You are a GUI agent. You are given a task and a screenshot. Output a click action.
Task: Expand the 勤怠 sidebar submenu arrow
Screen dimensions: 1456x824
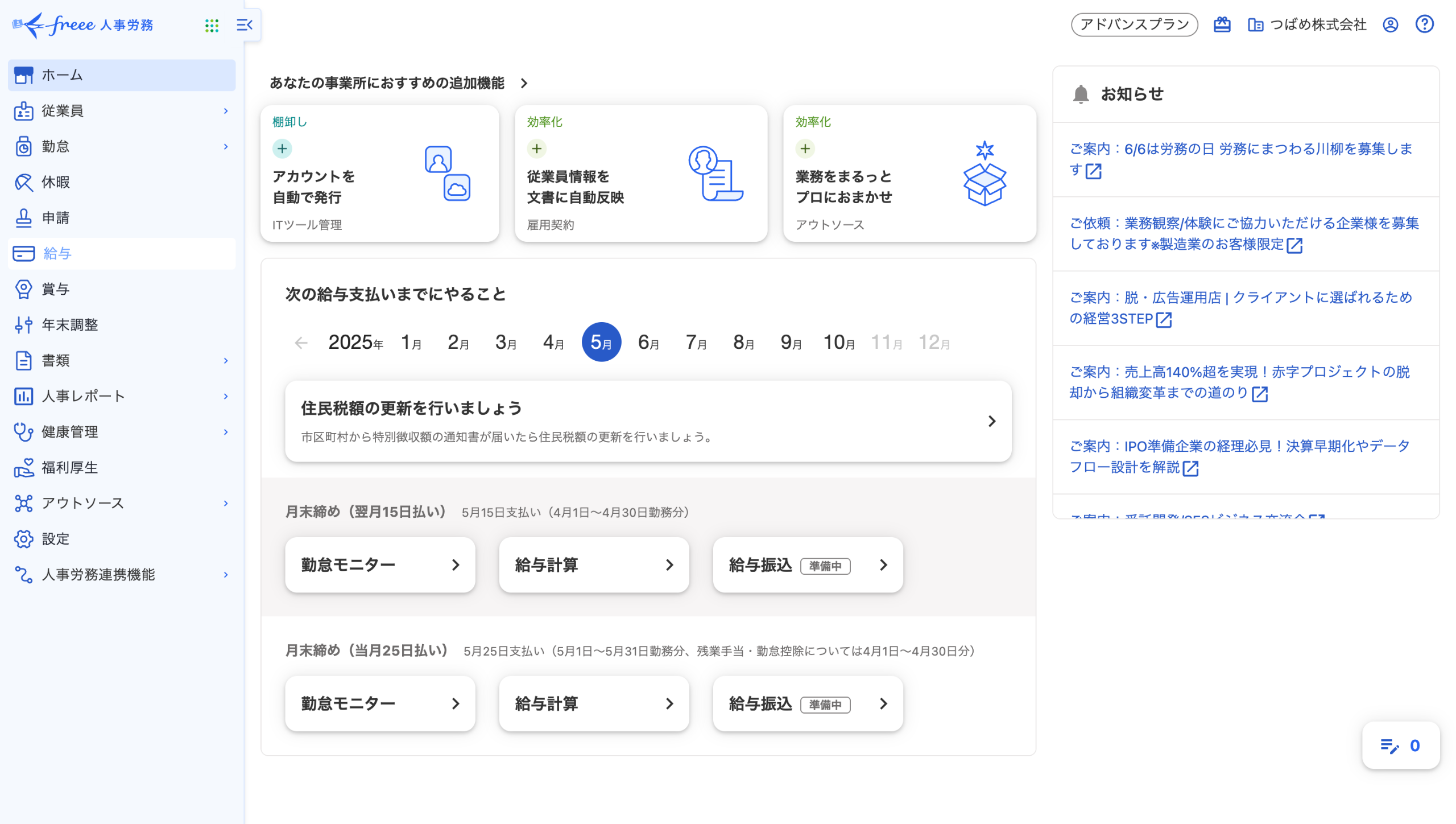click(226, 146)
